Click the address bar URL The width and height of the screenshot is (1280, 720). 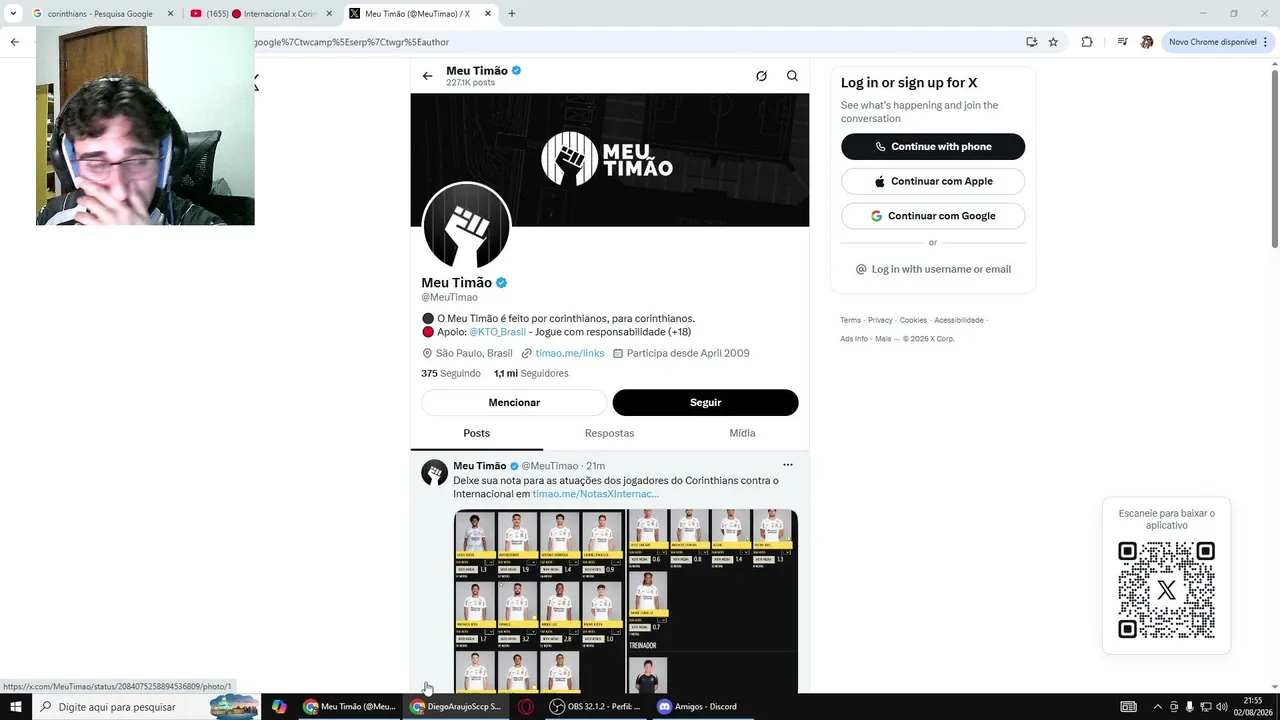(352, 42)
